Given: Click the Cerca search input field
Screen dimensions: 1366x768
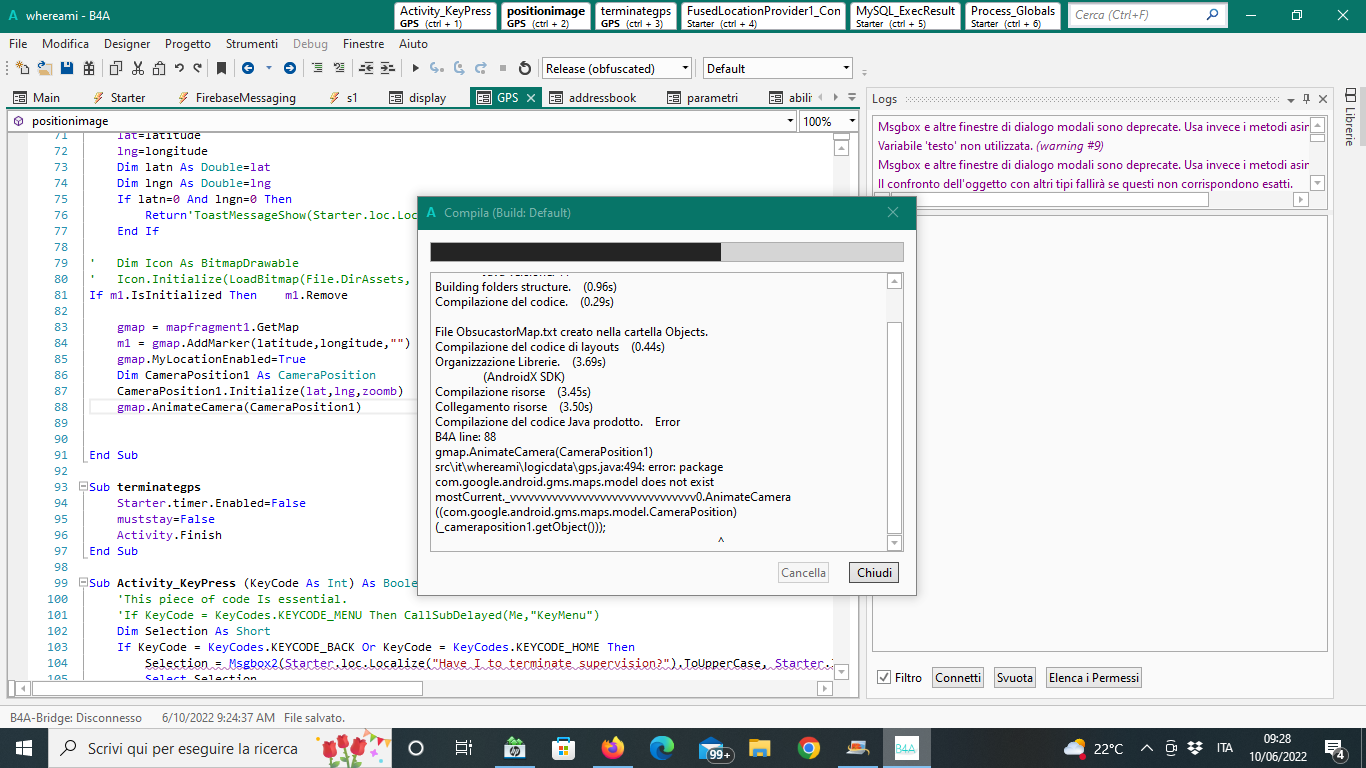Looking at the screenshot, I should coord(1137,15).
